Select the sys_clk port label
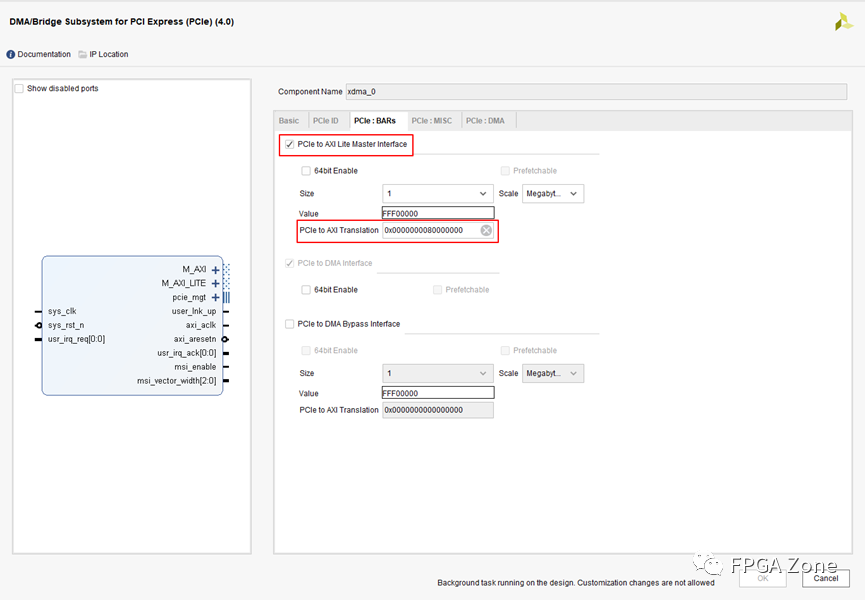 (x=62, y=312)
